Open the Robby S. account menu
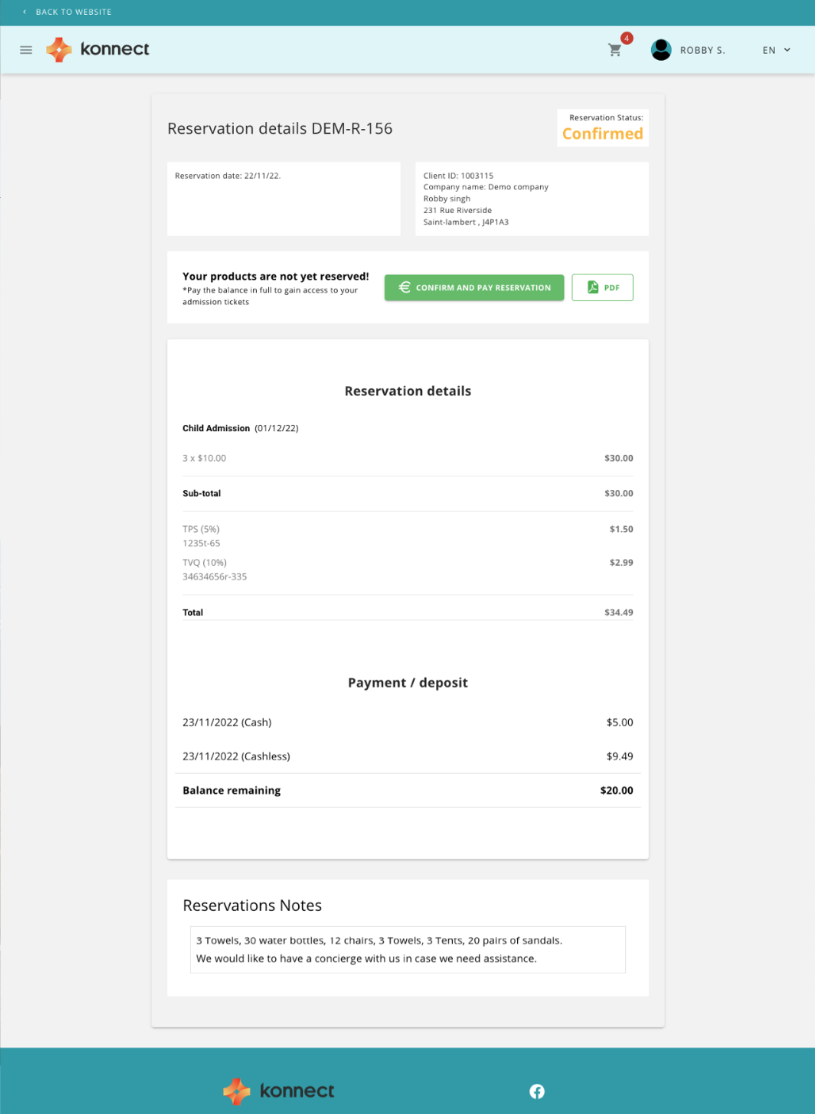 [x=702, y=50]
